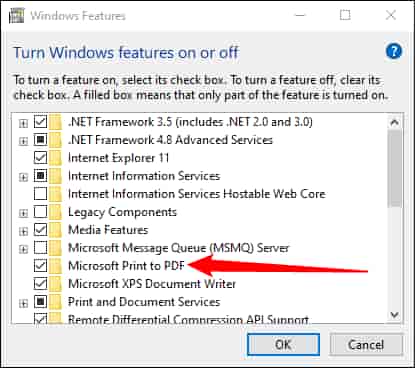
Task: Click folder icon beside Microsoft Message Queue Server
Action: pos(55,247)
